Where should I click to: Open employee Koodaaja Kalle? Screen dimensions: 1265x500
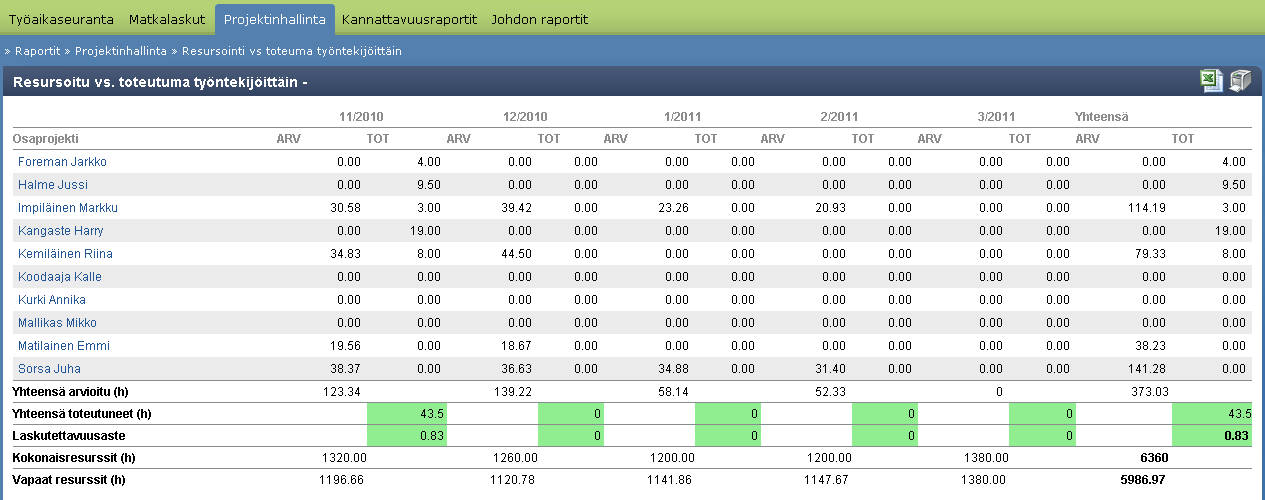click(60, 277)
